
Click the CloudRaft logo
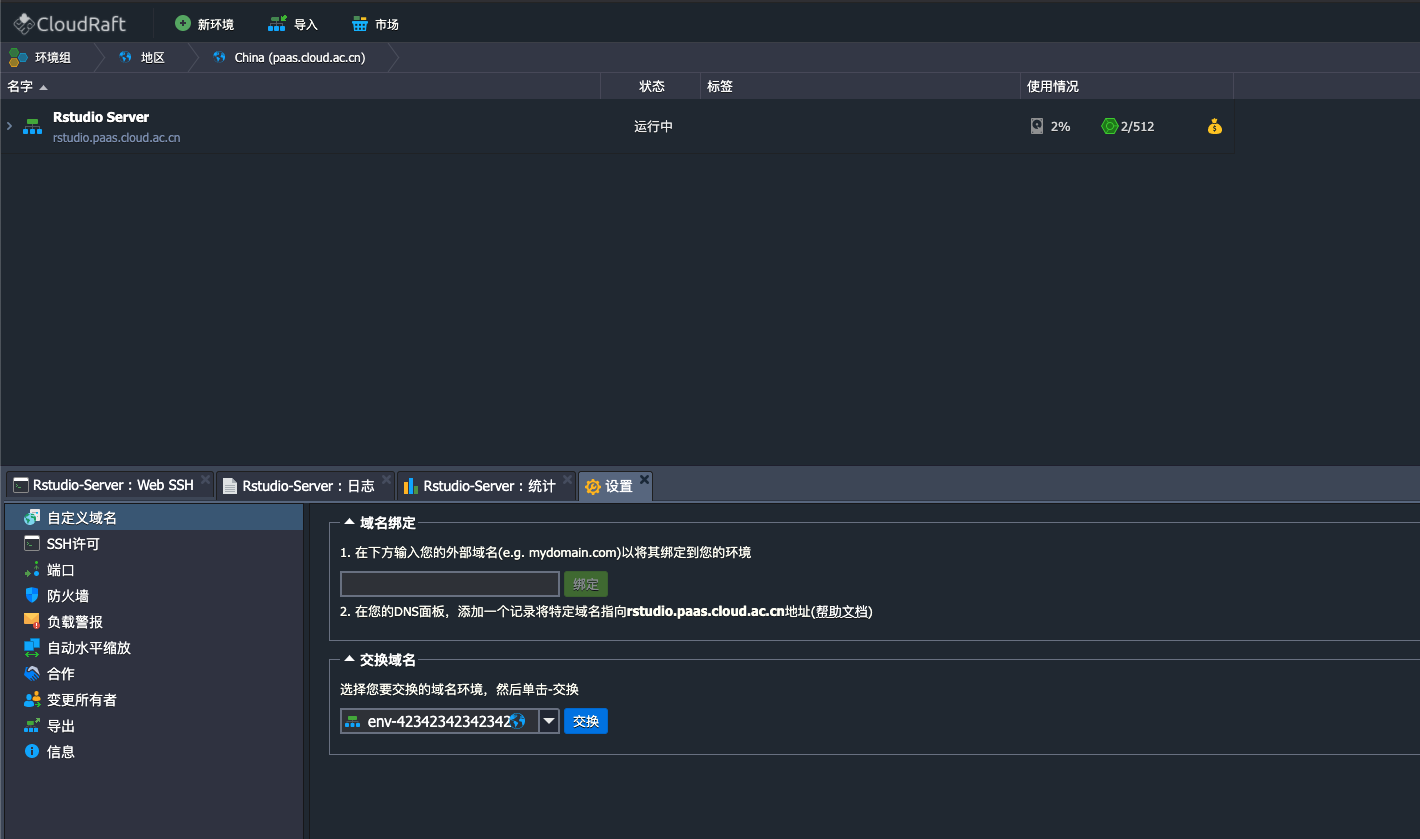pos(70,23)
